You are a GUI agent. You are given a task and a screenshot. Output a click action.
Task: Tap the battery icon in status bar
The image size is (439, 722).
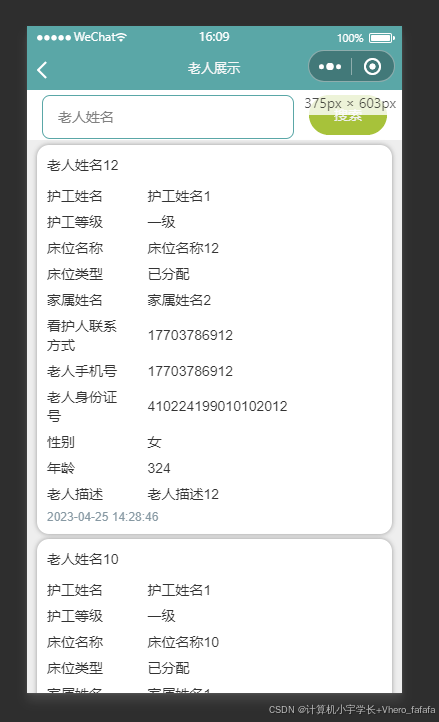381,38
